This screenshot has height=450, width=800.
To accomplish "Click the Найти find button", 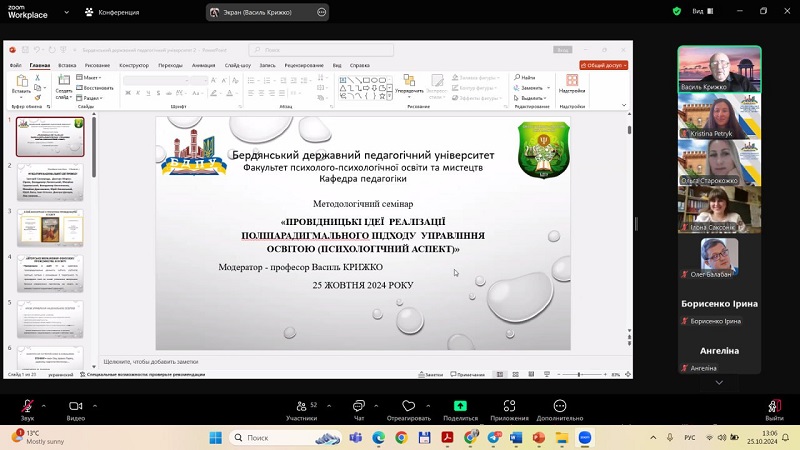I will point(525,78).
